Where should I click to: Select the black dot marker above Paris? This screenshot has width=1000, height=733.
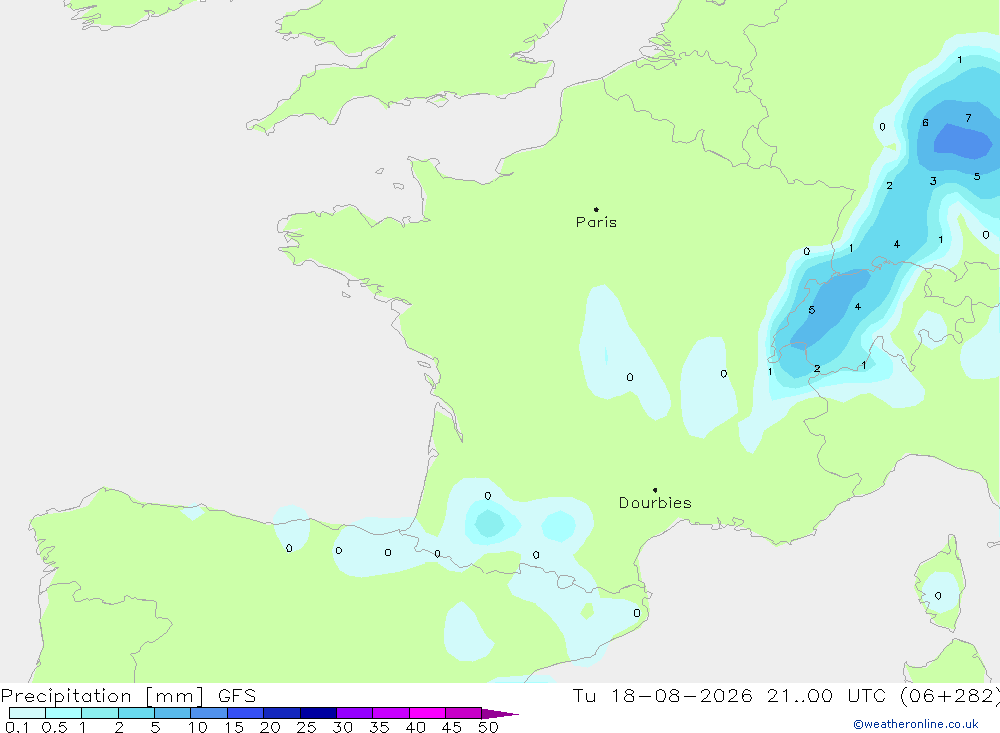tap(596, 209)
